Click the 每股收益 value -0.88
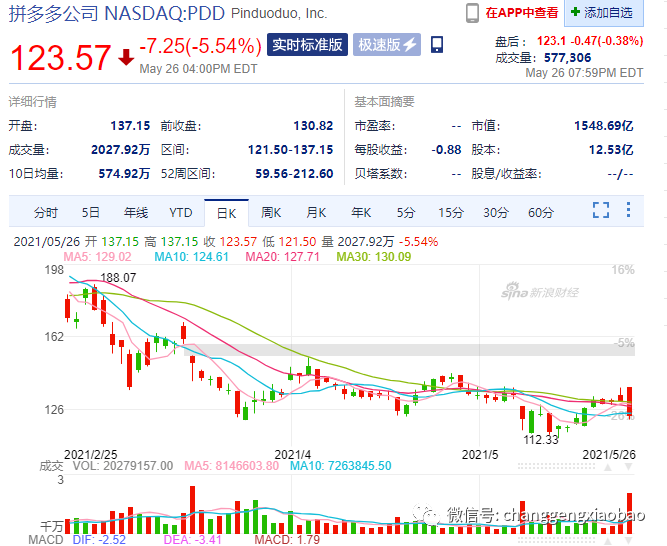 click(446, 150)
